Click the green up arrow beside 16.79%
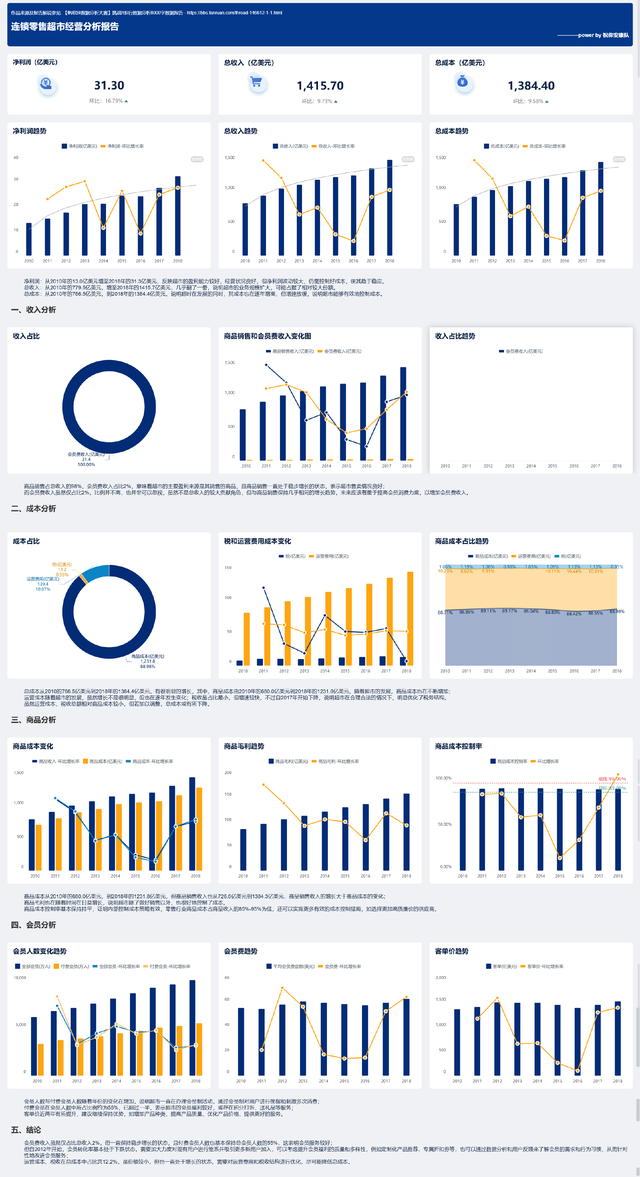Viewport: 640px width, 1177px height. tap(126, 101)
